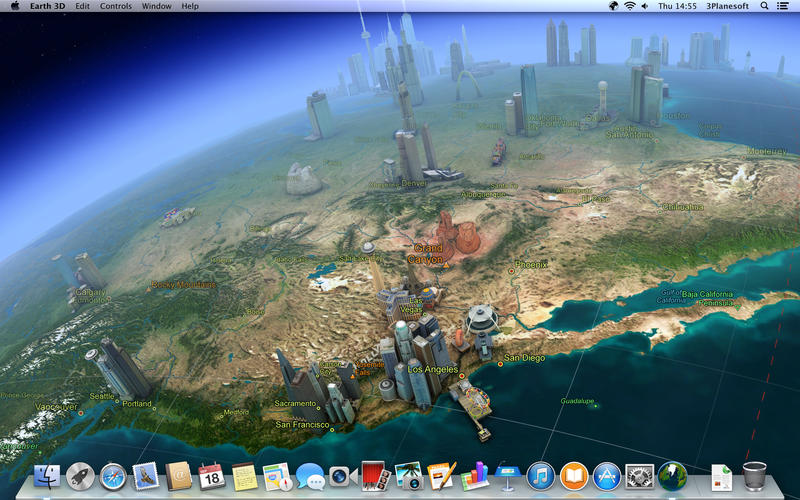The width and height of the screenshot is (800, 500).
Task: Open the Controls menu
Action: (116, 6)
